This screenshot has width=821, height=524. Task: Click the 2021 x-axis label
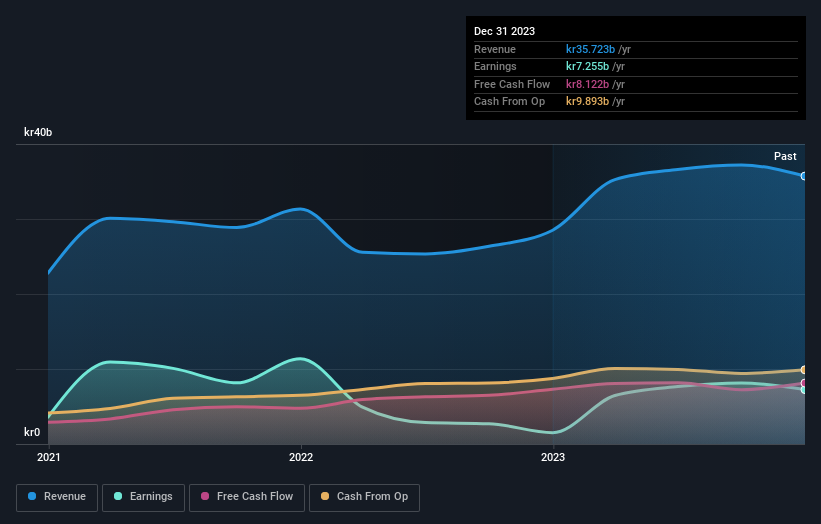point(49,457)
